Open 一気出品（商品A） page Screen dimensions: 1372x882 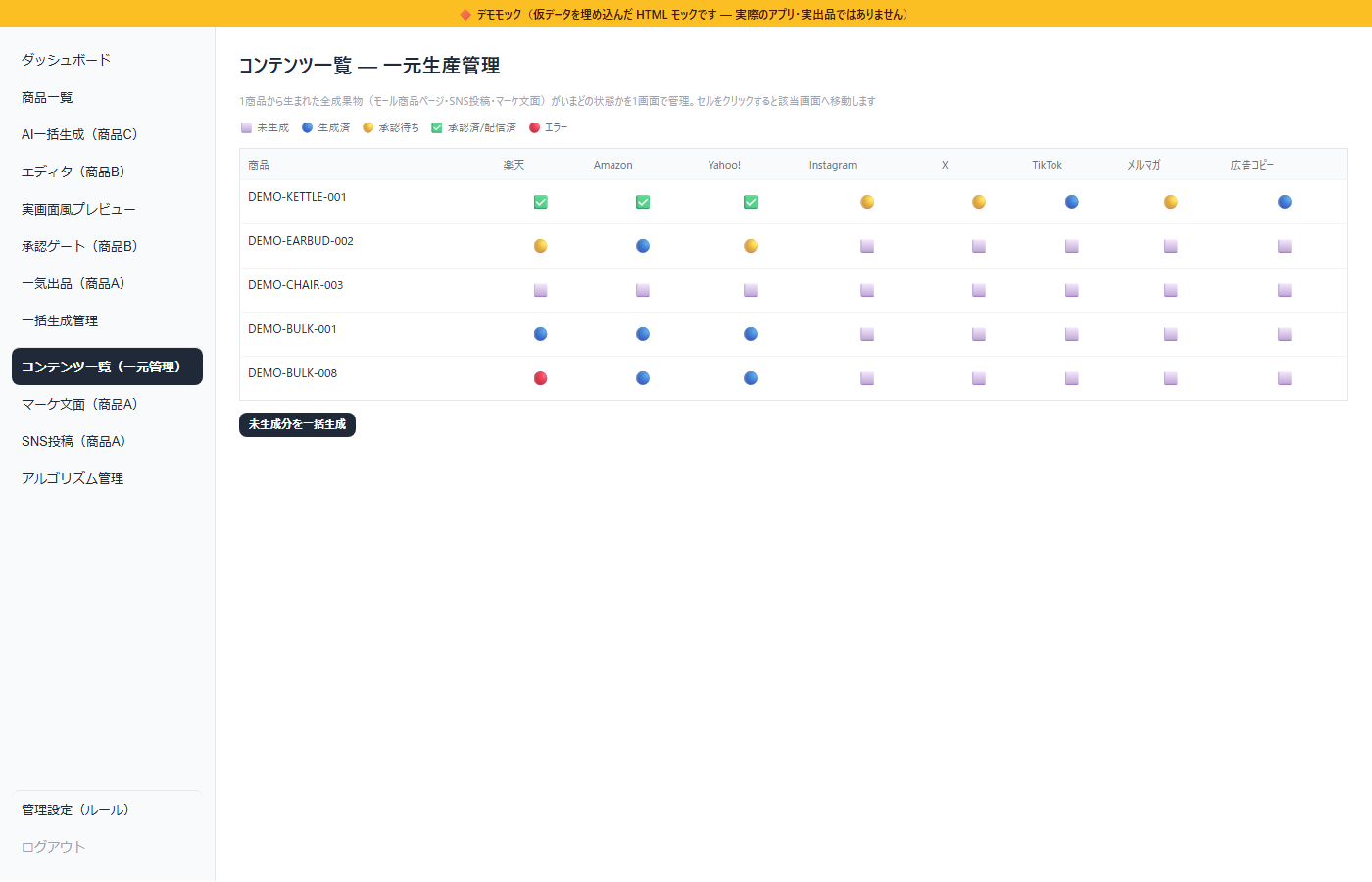pos(107,283)
